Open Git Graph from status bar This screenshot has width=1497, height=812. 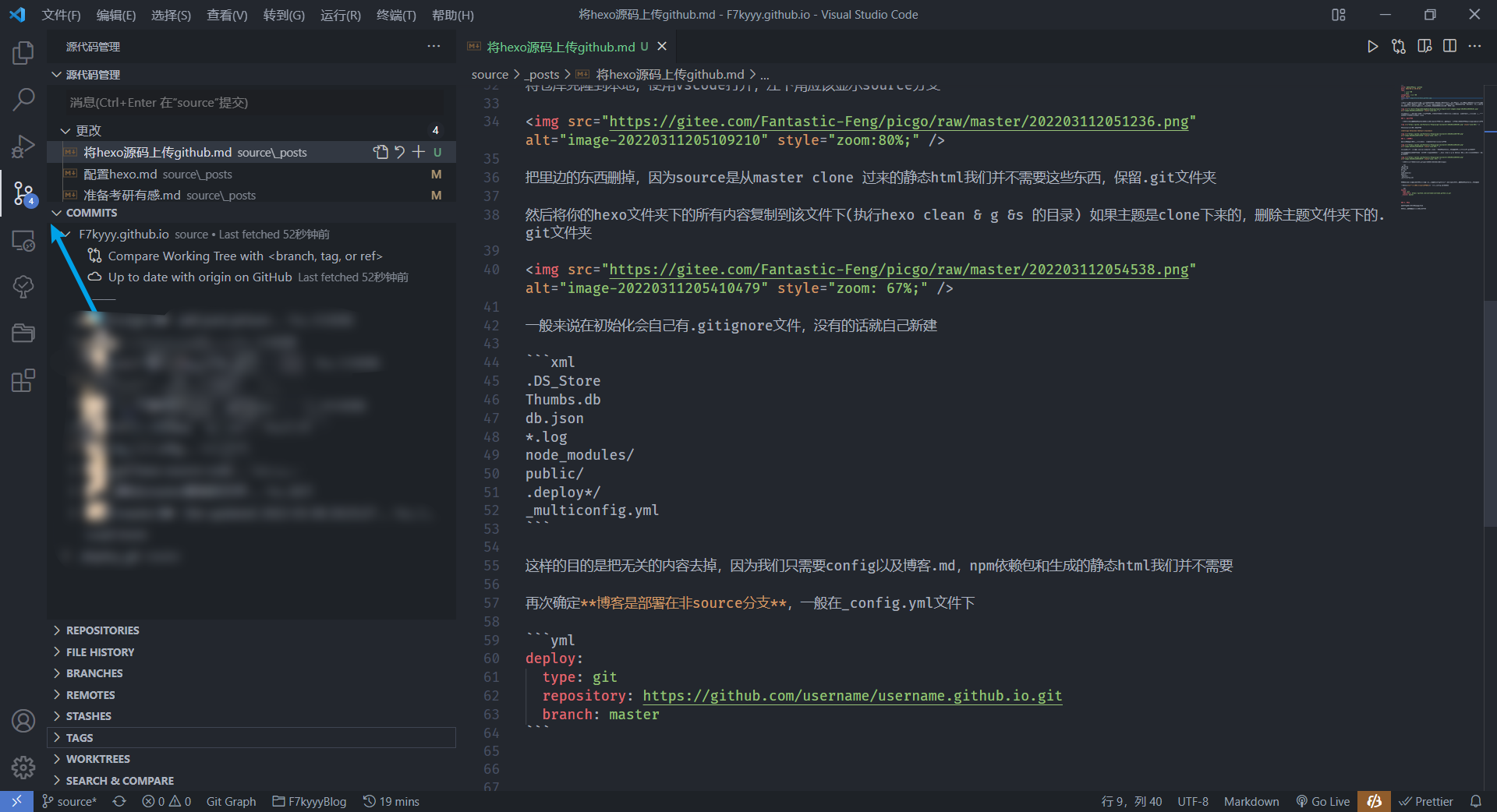[231, 801]
